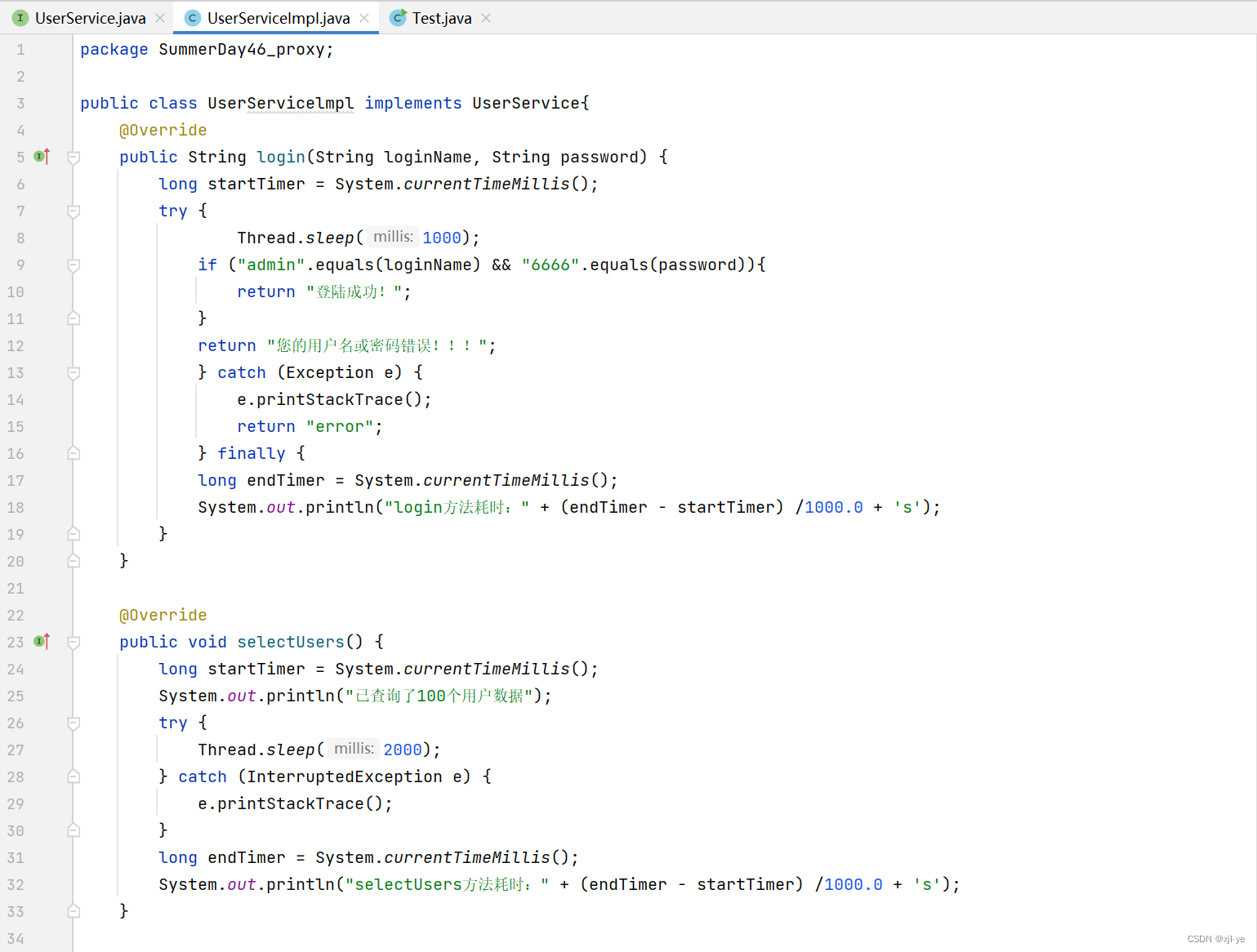Switch to the UserService.java tab
Viewport: 1257px width, 952px height.
pos(90,18)
